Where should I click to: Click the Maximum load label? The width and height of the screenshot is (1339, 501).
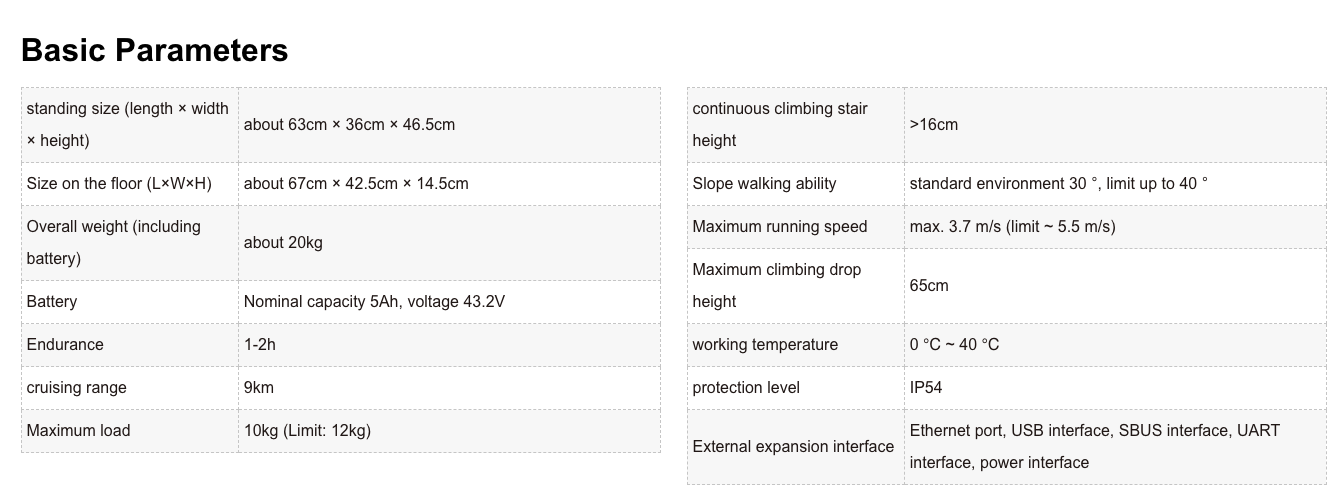click(x=78, y=431)
